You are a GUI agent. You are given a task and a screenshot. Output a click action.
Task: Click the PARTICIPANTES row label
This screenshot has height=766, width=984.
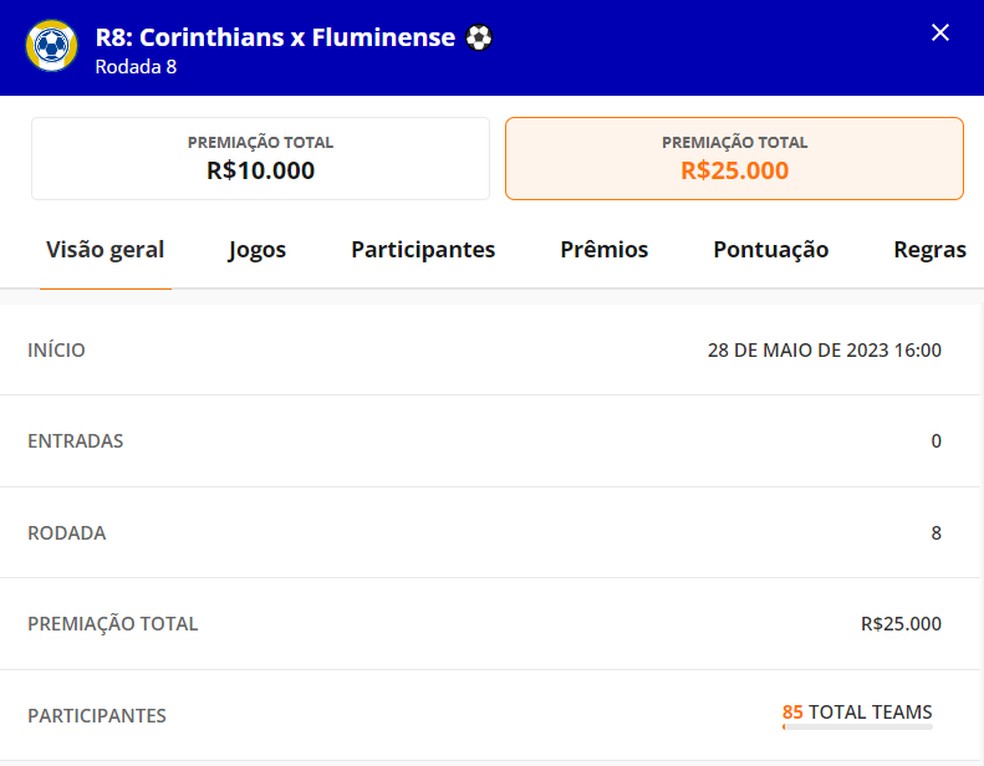tap(96, 715)
